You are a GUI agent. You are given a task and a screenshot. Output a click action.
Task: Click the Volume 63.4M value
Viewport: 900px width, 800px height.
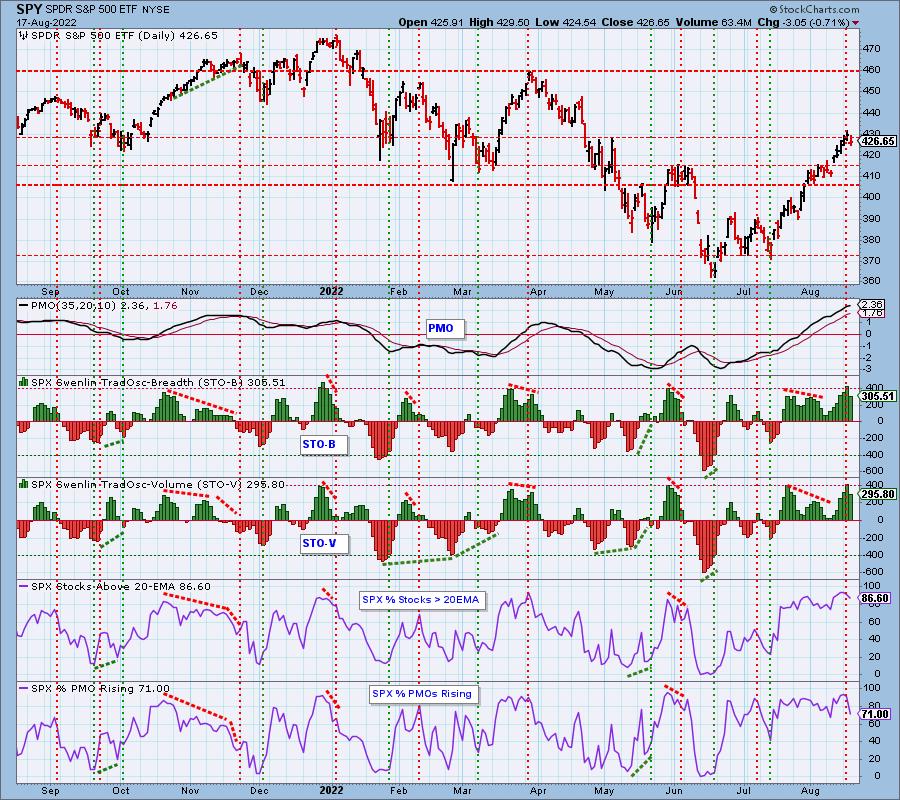click(713, 22)
